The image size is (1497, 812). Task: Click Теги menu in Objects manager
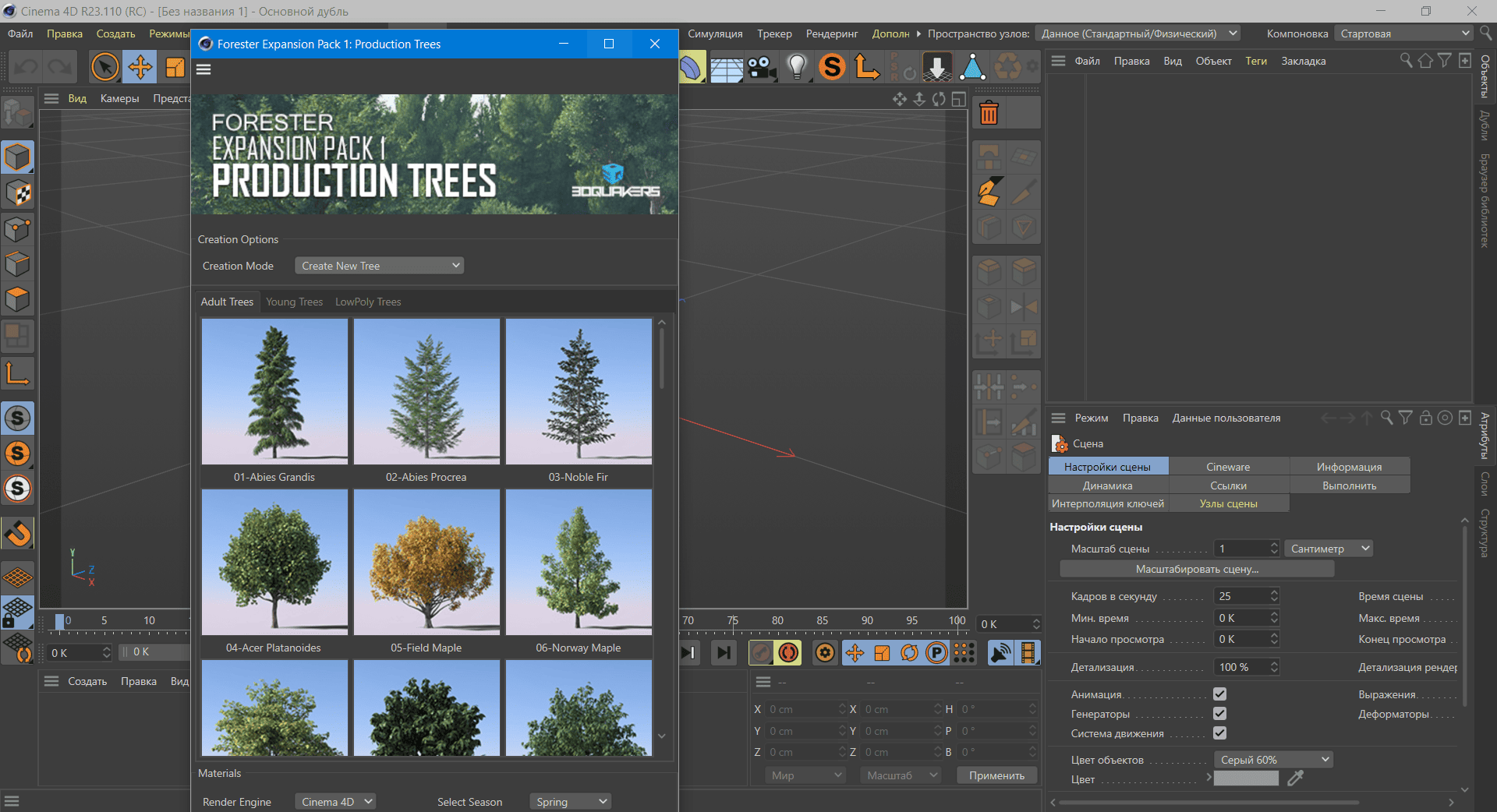coord(1255,61)
